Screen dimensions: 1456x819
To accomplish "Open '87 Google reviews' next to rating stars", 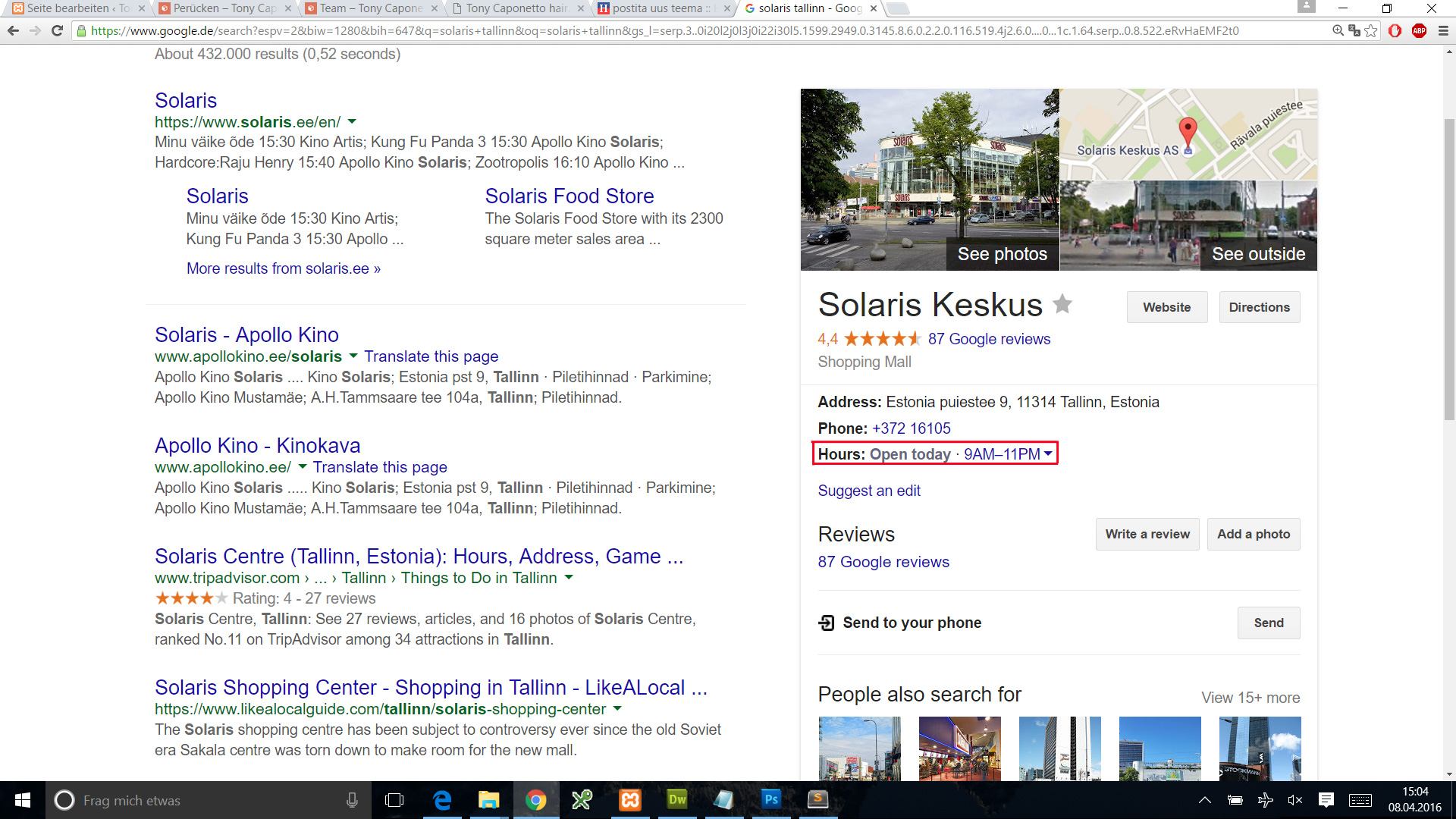I will 989,339.
